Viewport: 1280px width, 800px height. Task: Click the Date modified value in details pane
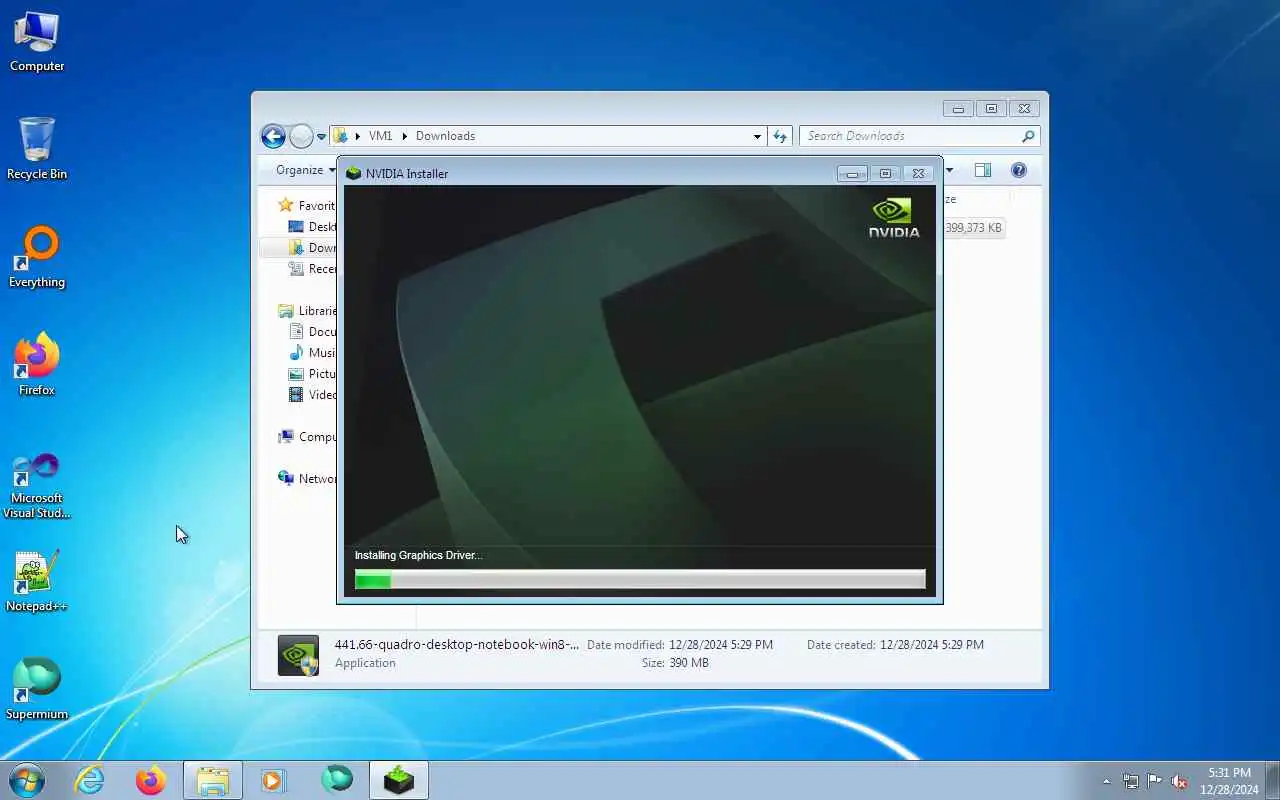[x=720, y=645]
